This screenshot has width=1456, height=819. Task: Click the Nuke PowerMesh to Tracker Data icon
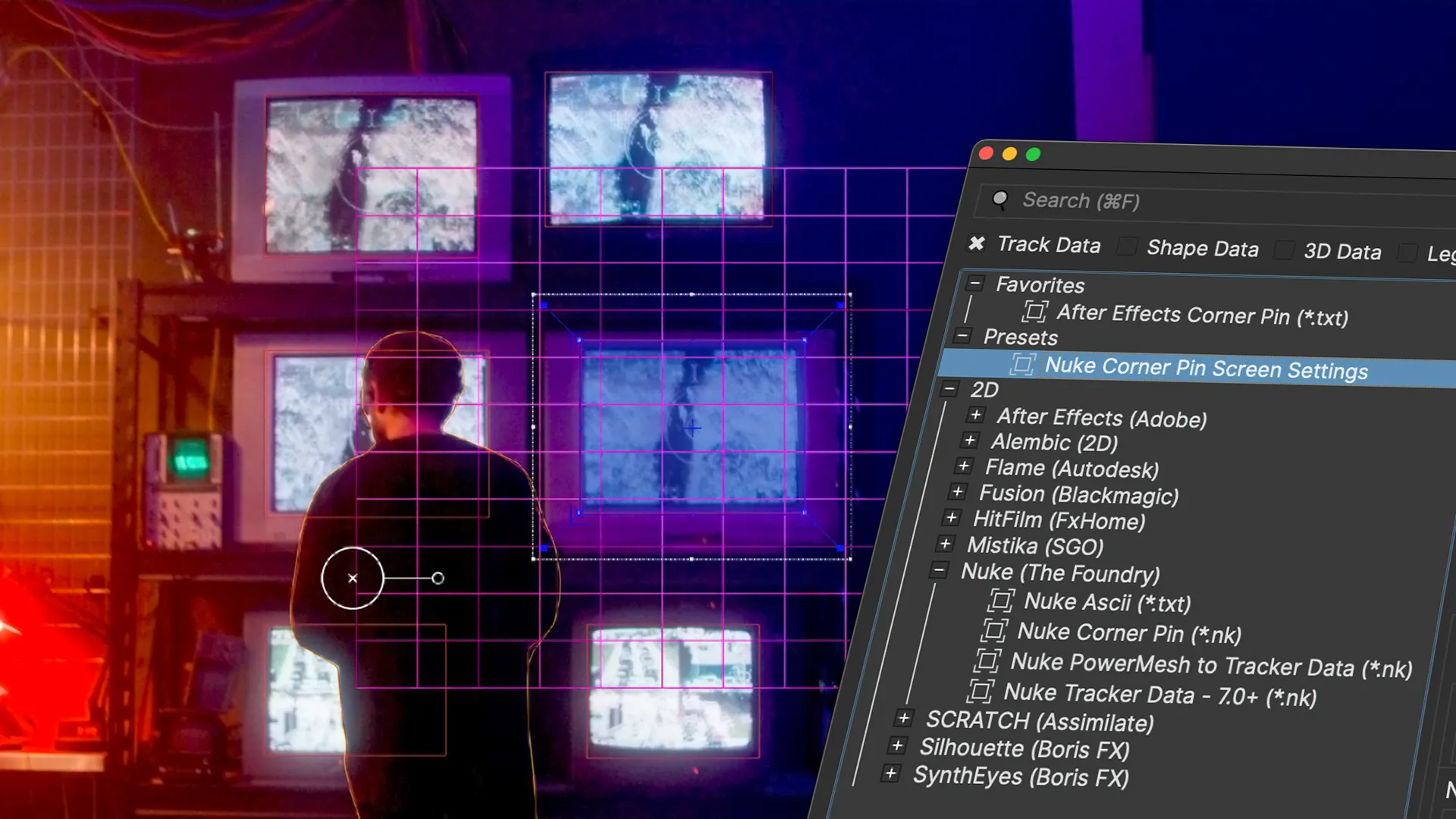pyautogui.click(x=987, y=661)
